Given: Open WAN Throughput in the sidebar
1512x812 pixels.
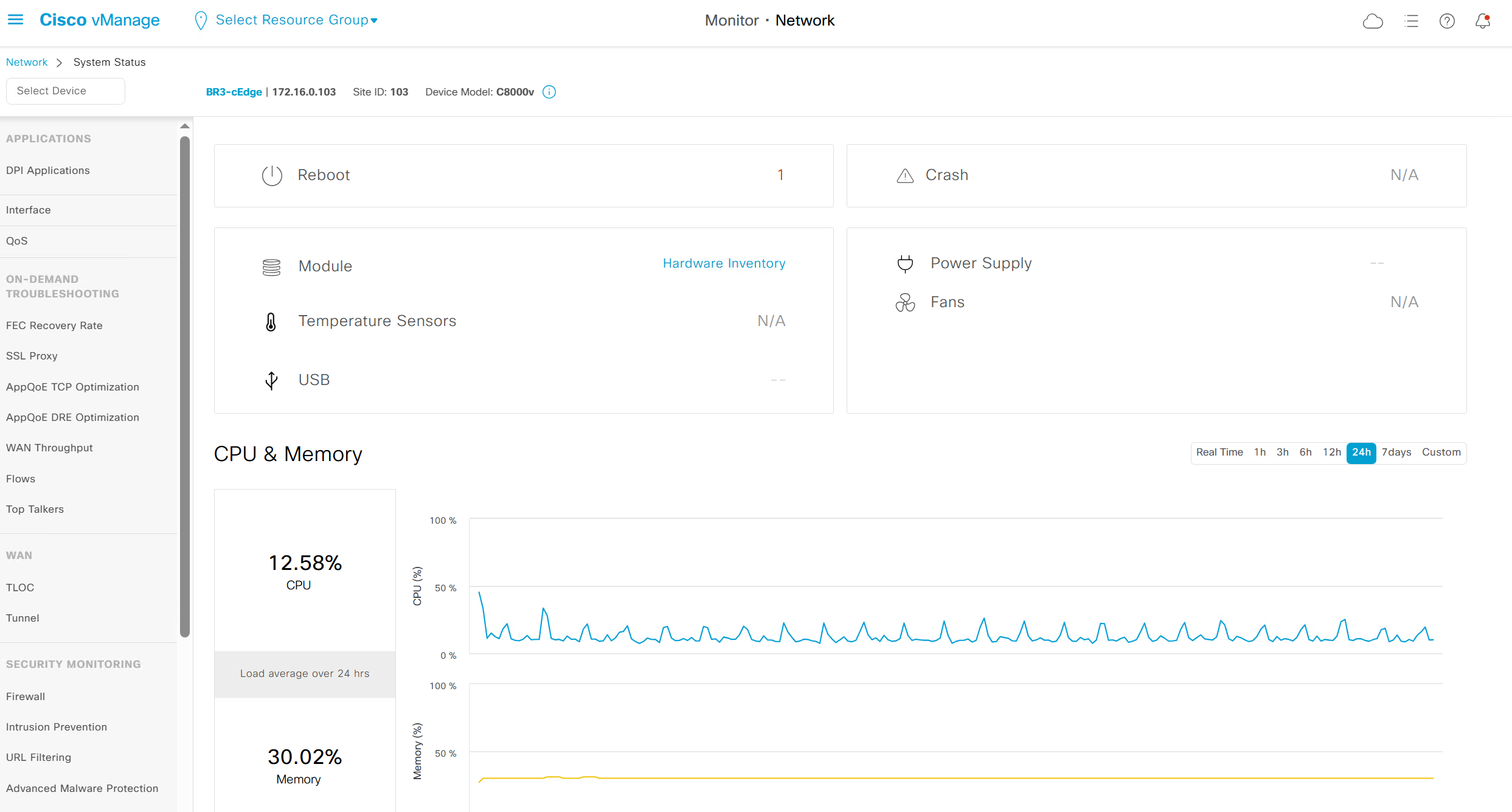Looking at the screenshot, I should tap(49, 448).
